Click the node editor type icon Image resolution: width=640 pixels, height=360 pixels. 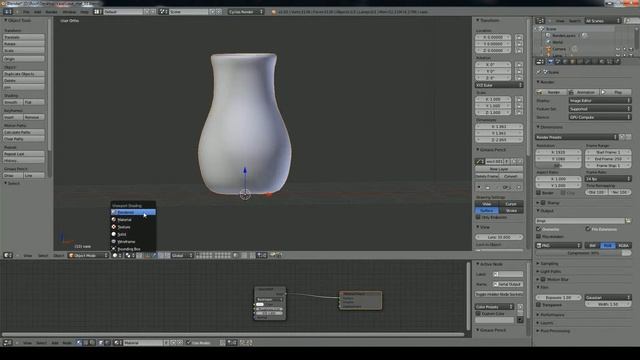[x=7, y=343]
